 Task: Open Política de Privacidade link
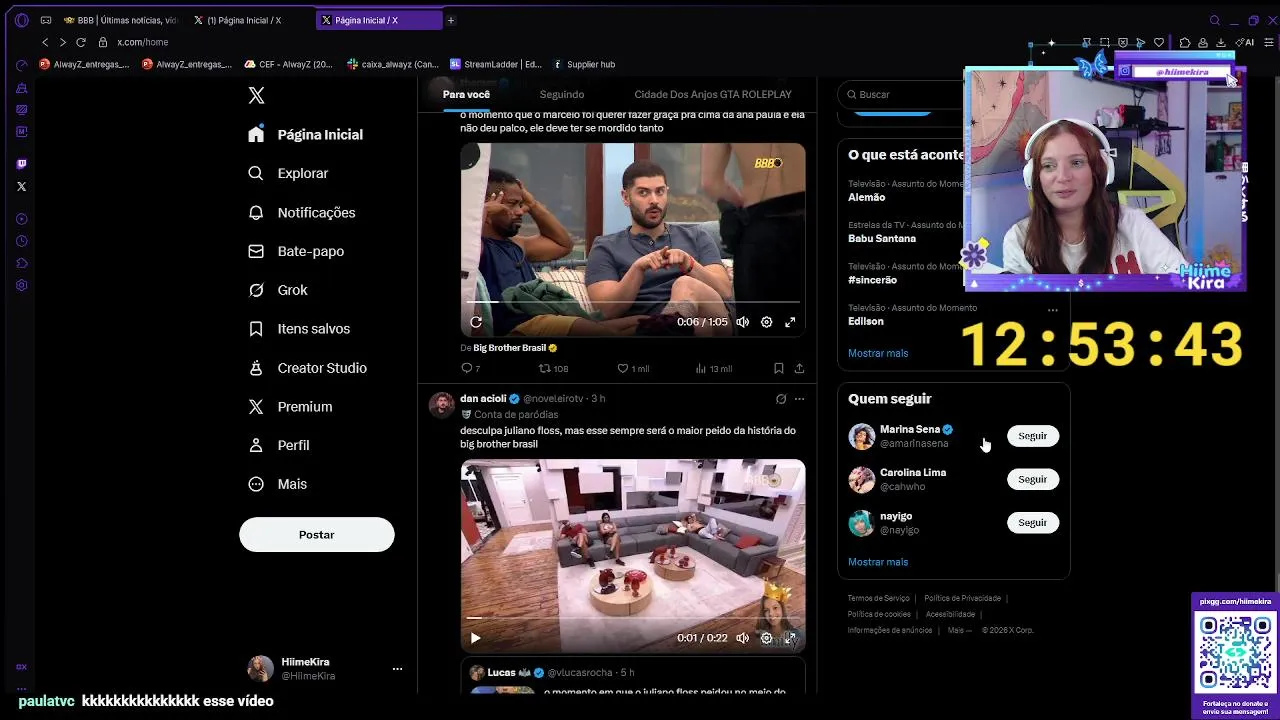click(x=962, y=598)
